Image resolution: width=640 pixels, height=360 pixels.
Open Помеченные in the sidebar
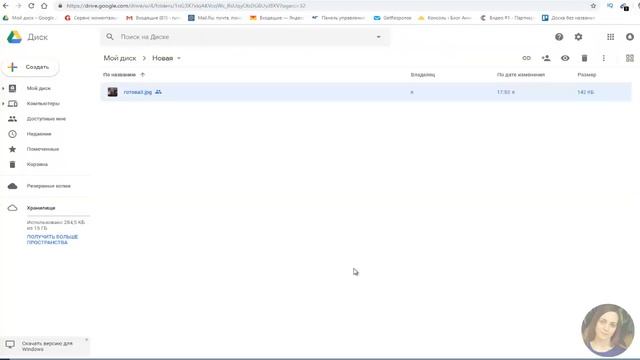tap(43, 149)
